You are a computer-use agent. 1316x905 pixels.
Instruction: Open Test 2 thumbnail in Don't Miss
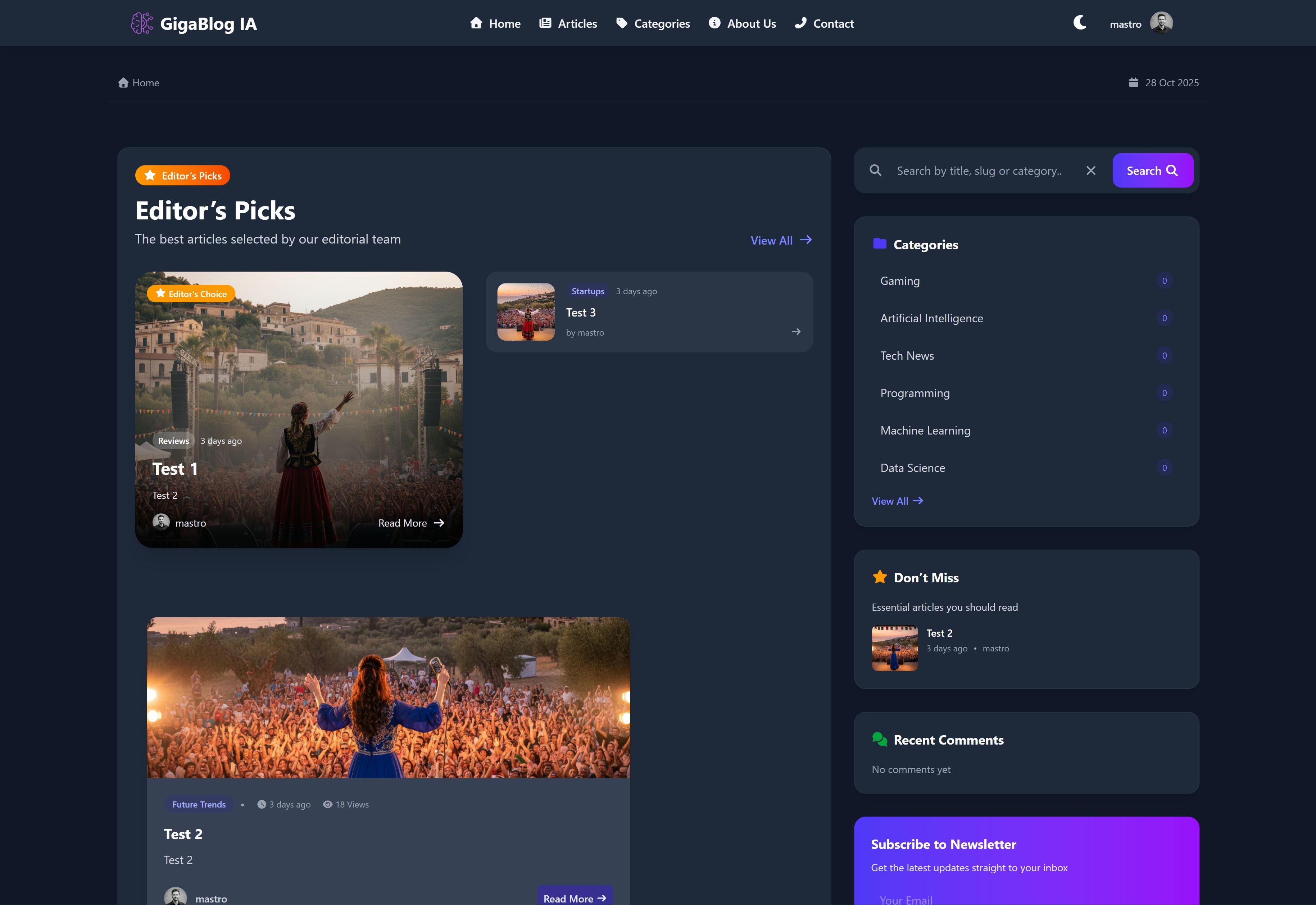pos(894,648)
